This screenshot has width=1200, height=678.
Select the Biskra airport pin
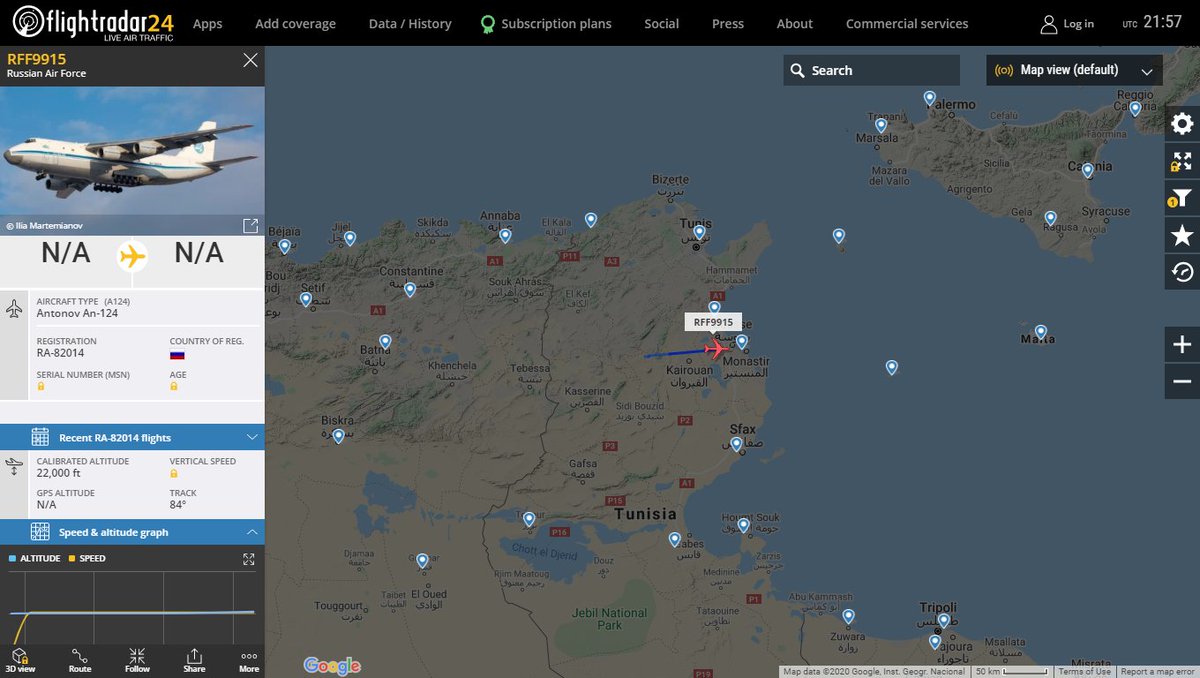tap(339, 435)
